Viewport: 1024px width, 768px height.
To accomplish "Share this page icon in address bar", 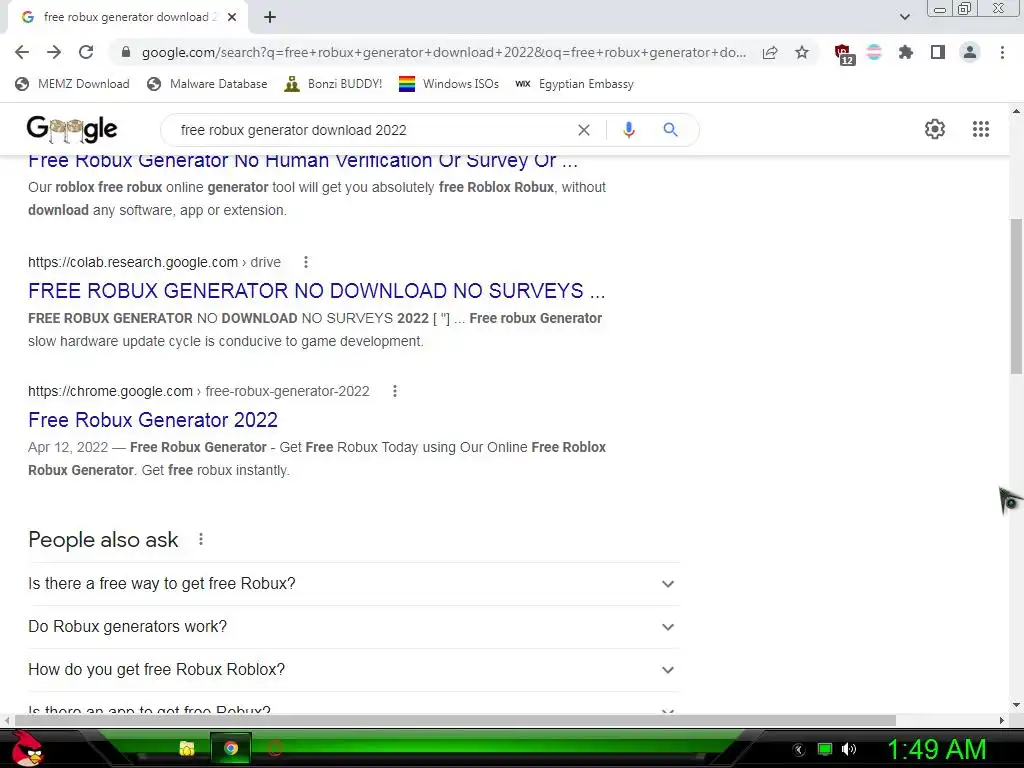I will coord(770,53).
